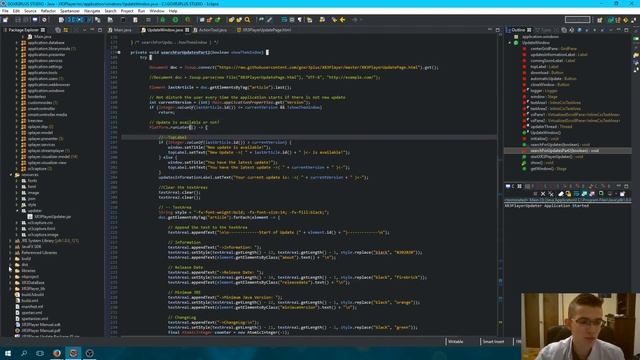The width and height of the screenshot is (640, 360).
Task: Click the yellow Back navigation arrow
Action: pos(343,20)
